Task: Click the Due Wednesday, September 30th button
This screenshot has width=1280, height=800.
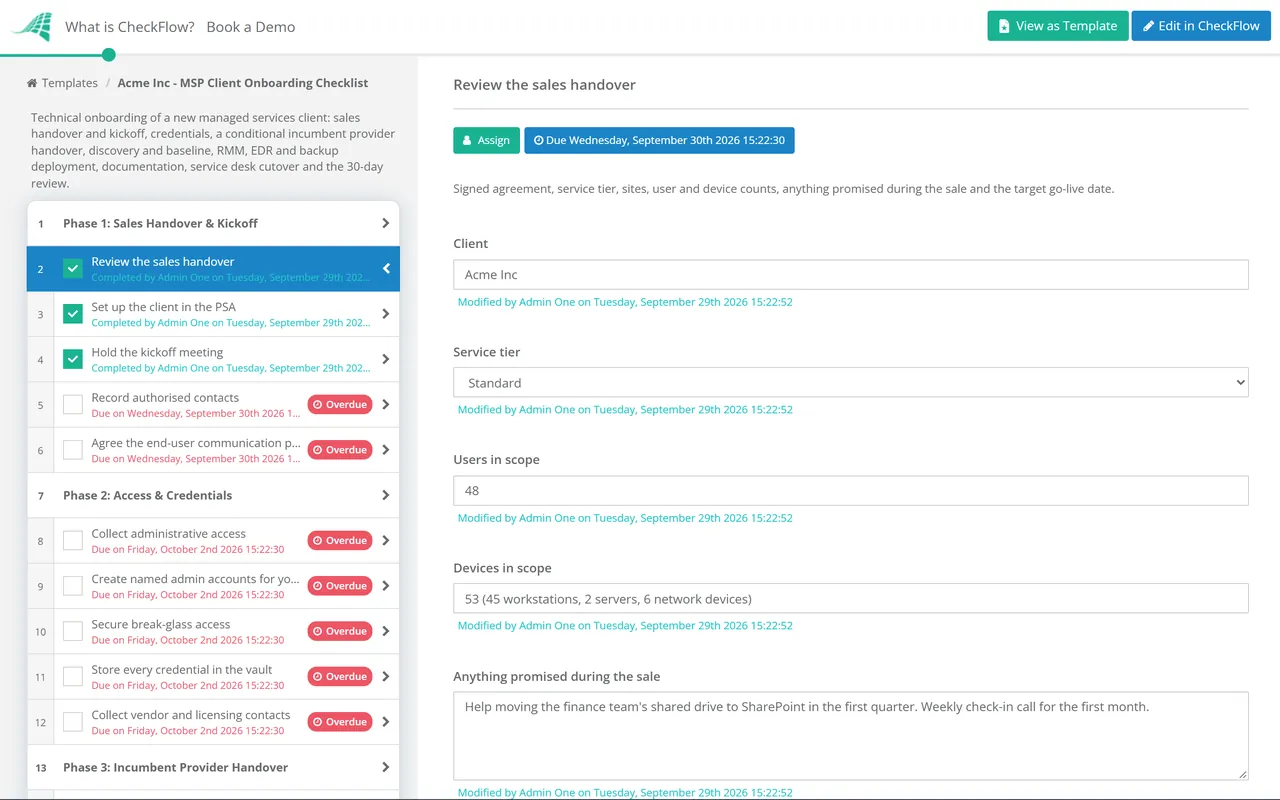Action: pos(659,140)
